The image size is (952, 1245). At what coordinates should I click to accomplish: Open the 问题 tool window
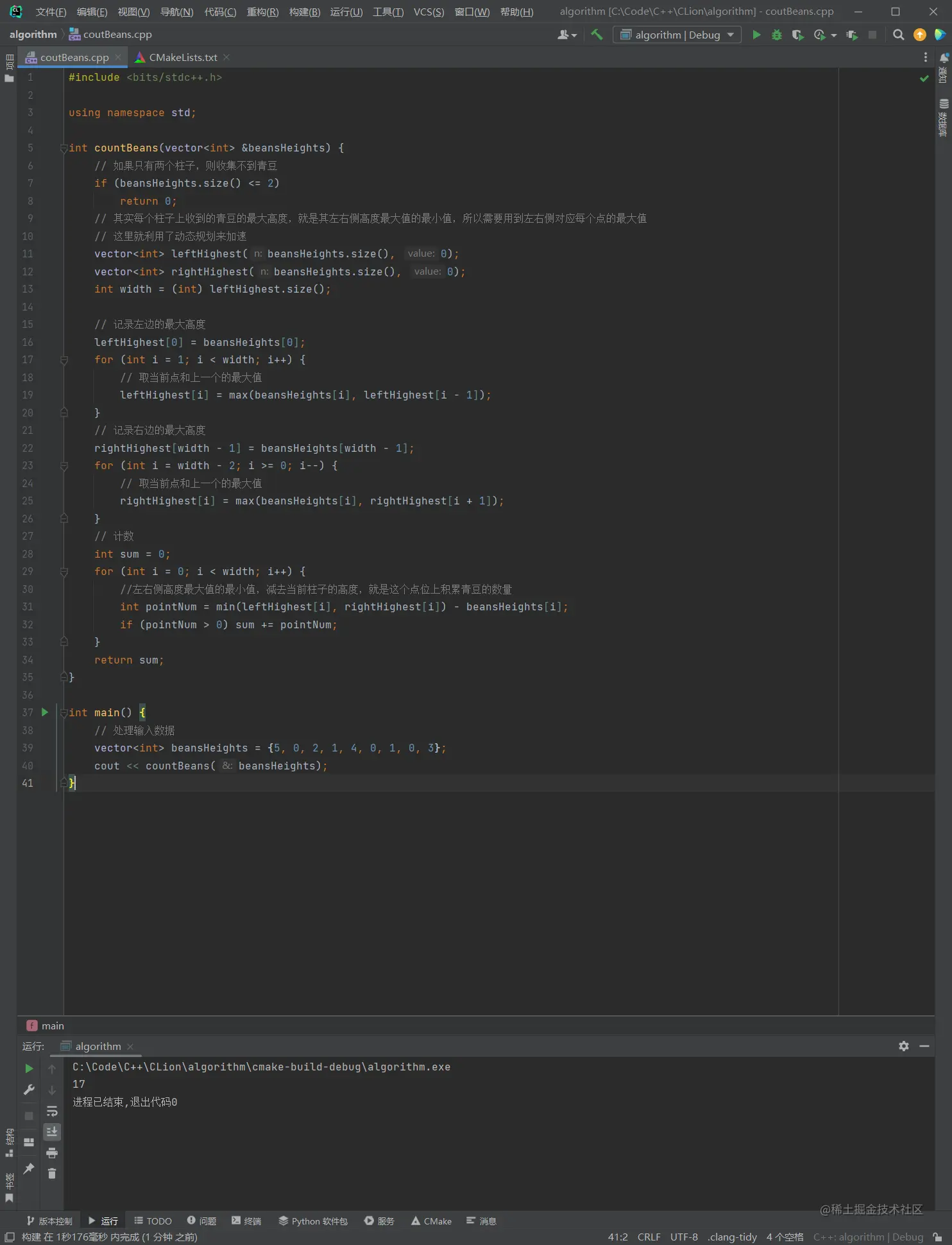point(201,1221)
